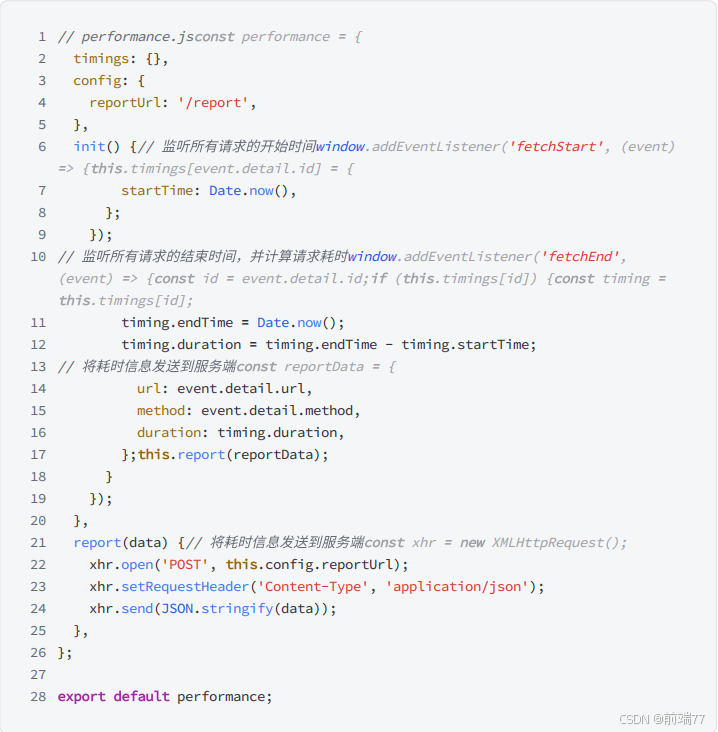
Task: Click the 'init()' method name on line 6
Action: pos(97,147)
